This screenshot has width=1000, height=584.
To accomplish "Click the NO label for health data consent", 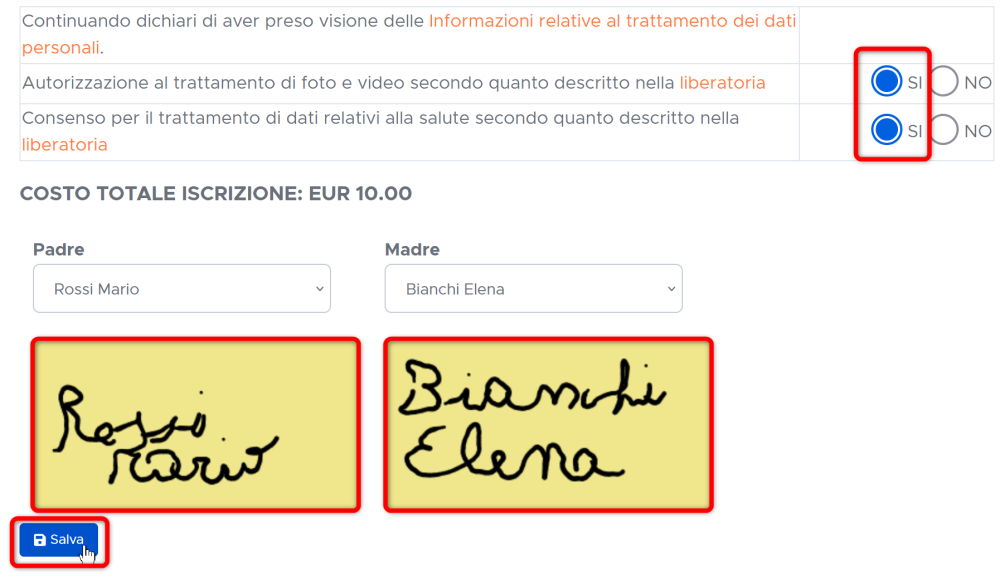I will tap(978, 131).
